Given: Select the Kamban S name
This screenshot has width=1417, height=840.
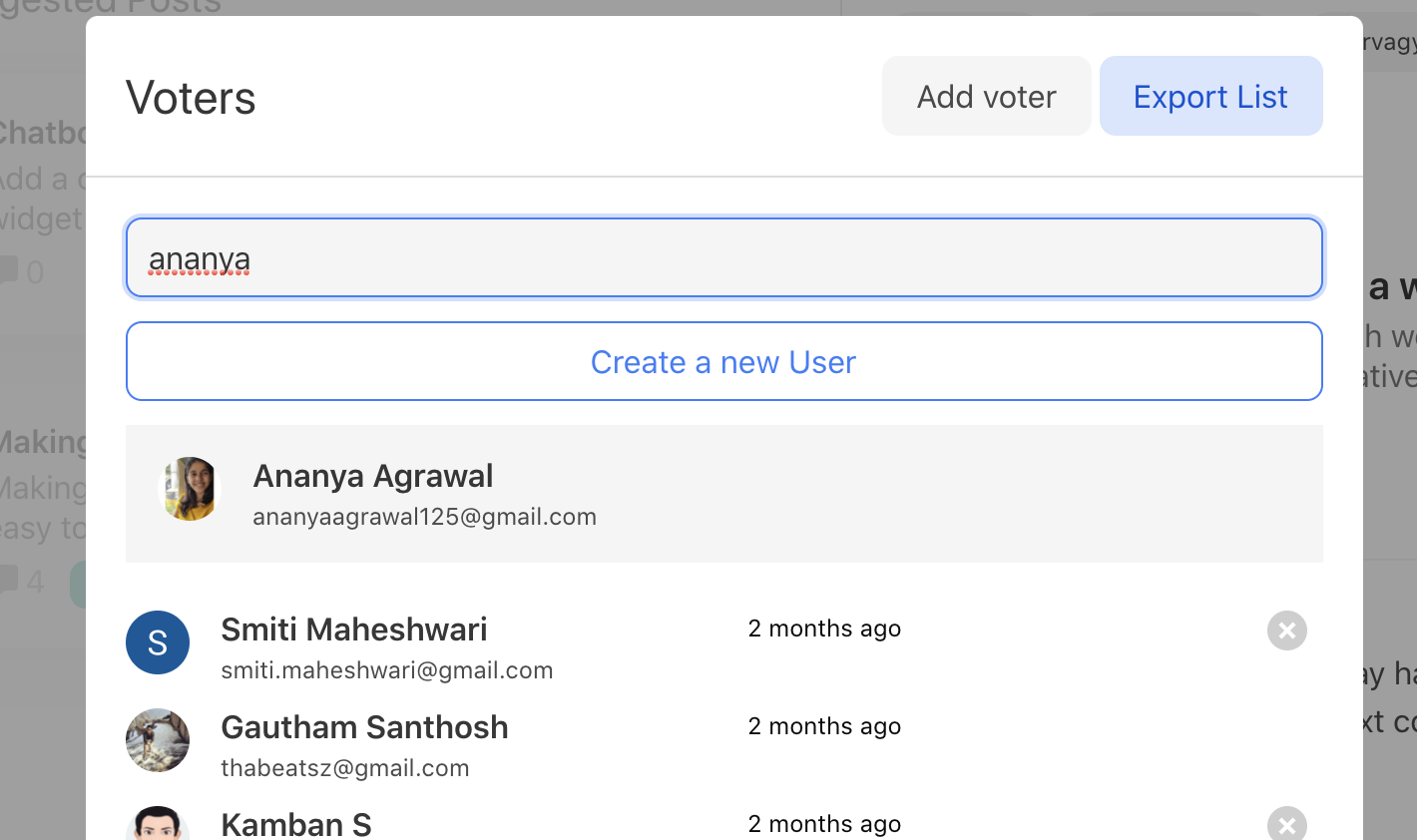Looking at the screenshot, I should [x=296, y=825].
